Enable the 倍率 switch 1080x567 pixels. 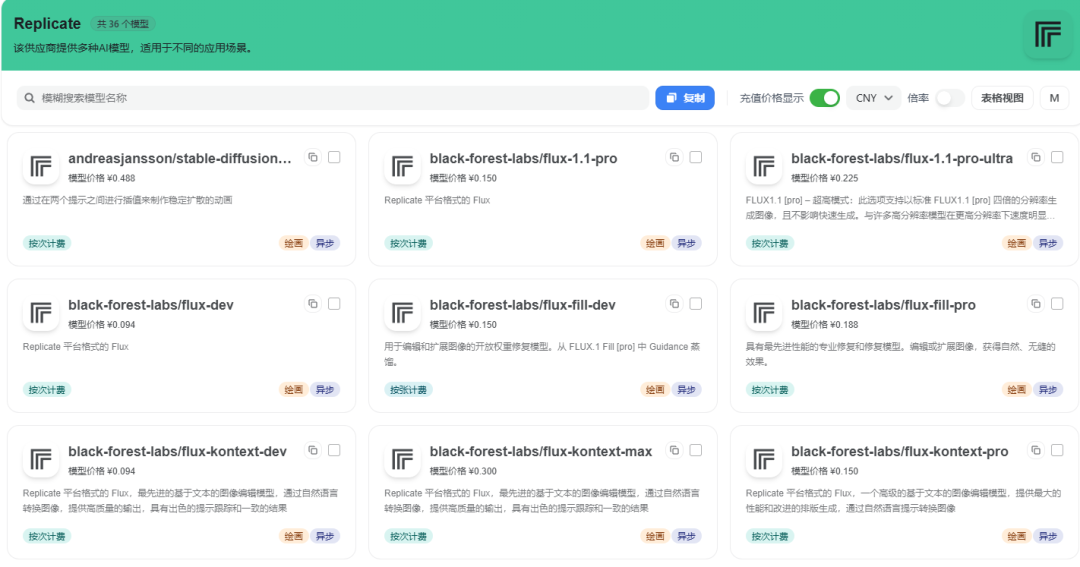pyautogui.click(x=950, y=98)
